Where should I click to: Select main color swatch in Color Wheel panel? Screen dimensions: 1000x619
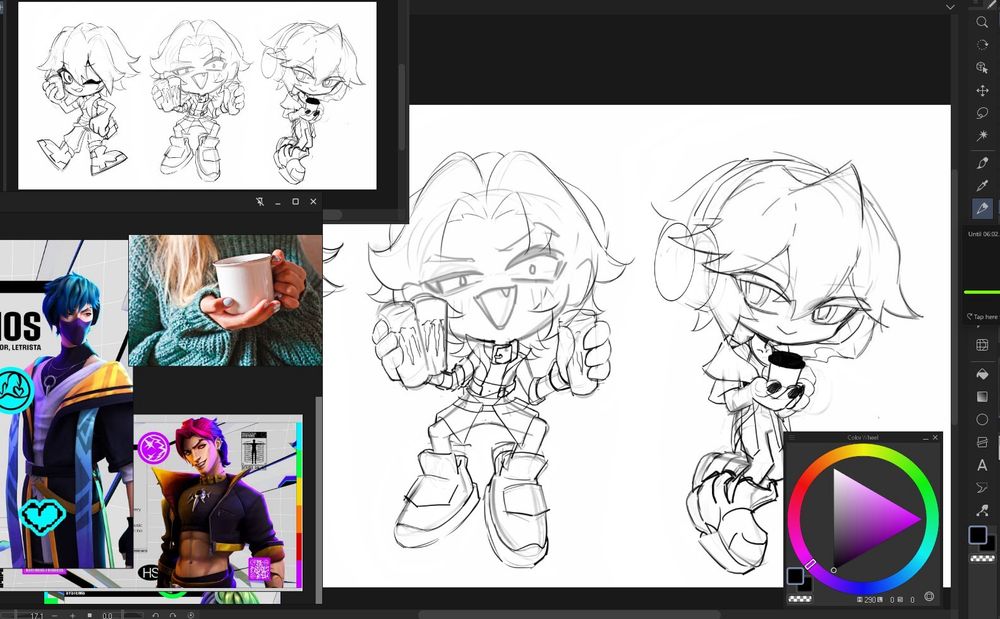pos(795,576)
